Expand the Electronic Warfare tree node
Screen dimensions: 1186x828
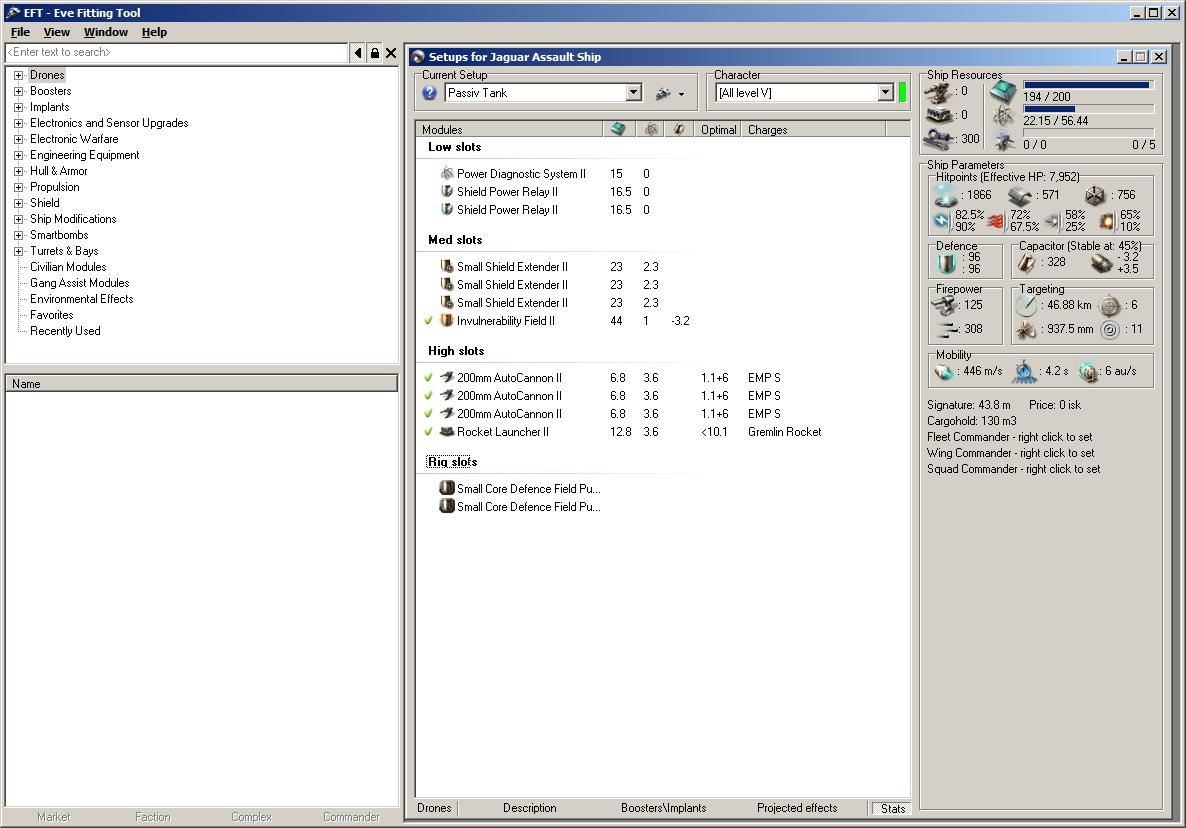pyautogui.click(x=19, y=139)
